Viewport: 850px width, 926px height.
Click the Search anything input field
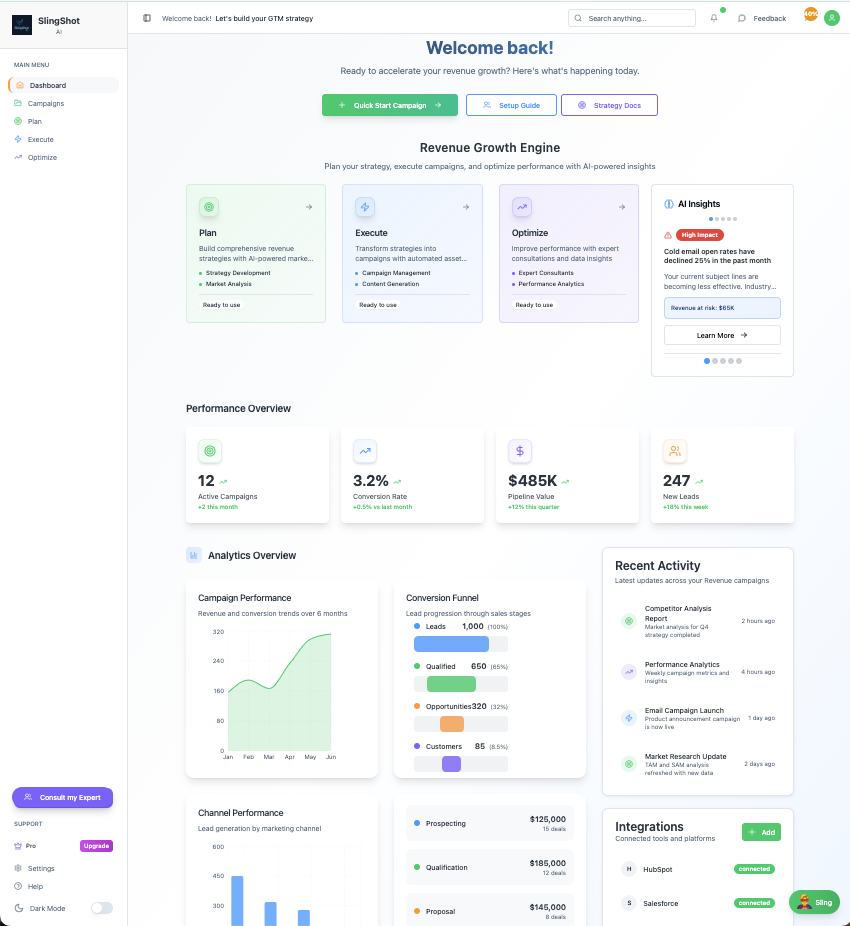[x=638, y=18]
